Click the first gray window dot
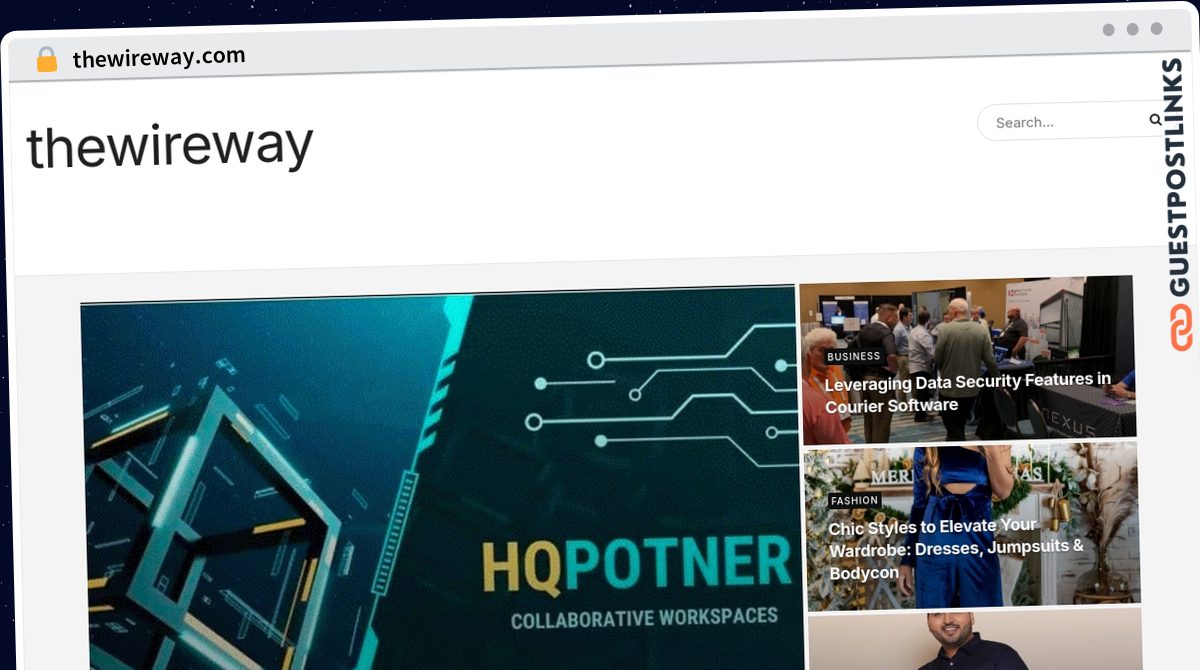 tap(1108, 30)
